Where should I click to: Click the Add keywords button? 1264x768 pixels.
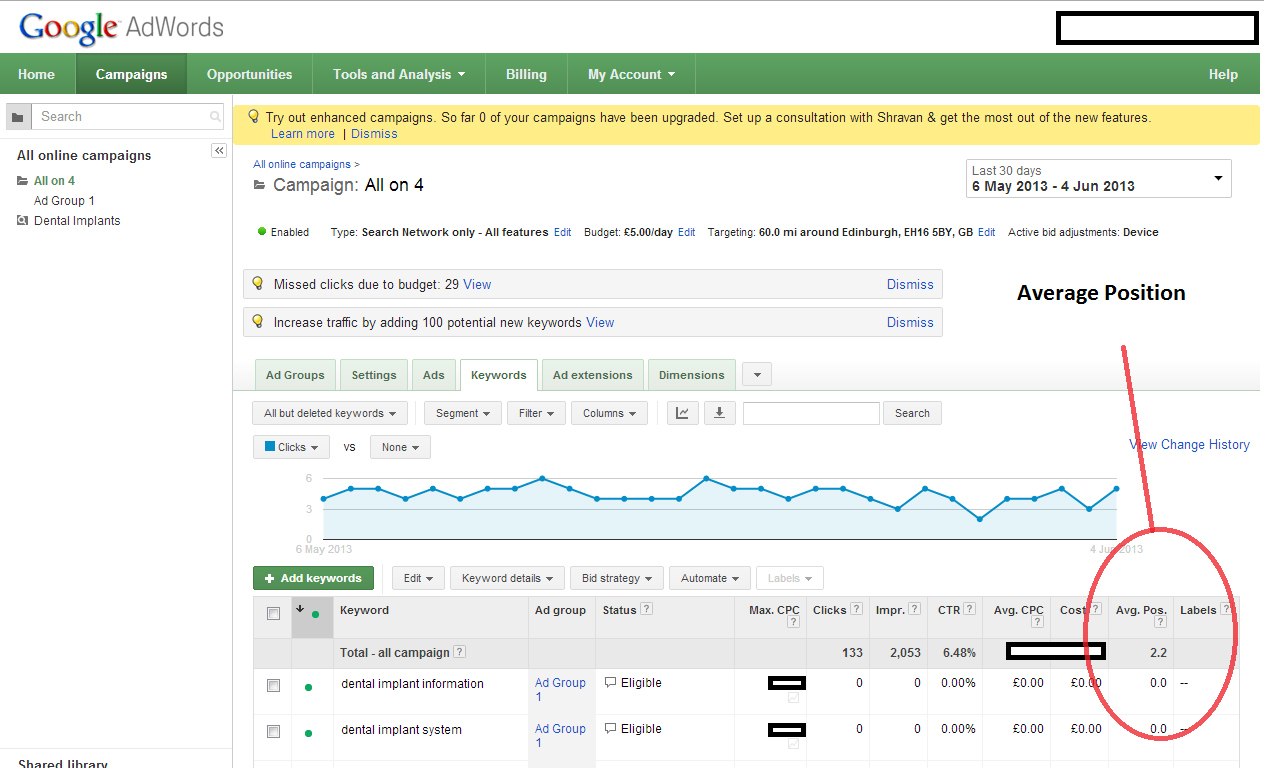pos(313,578)
